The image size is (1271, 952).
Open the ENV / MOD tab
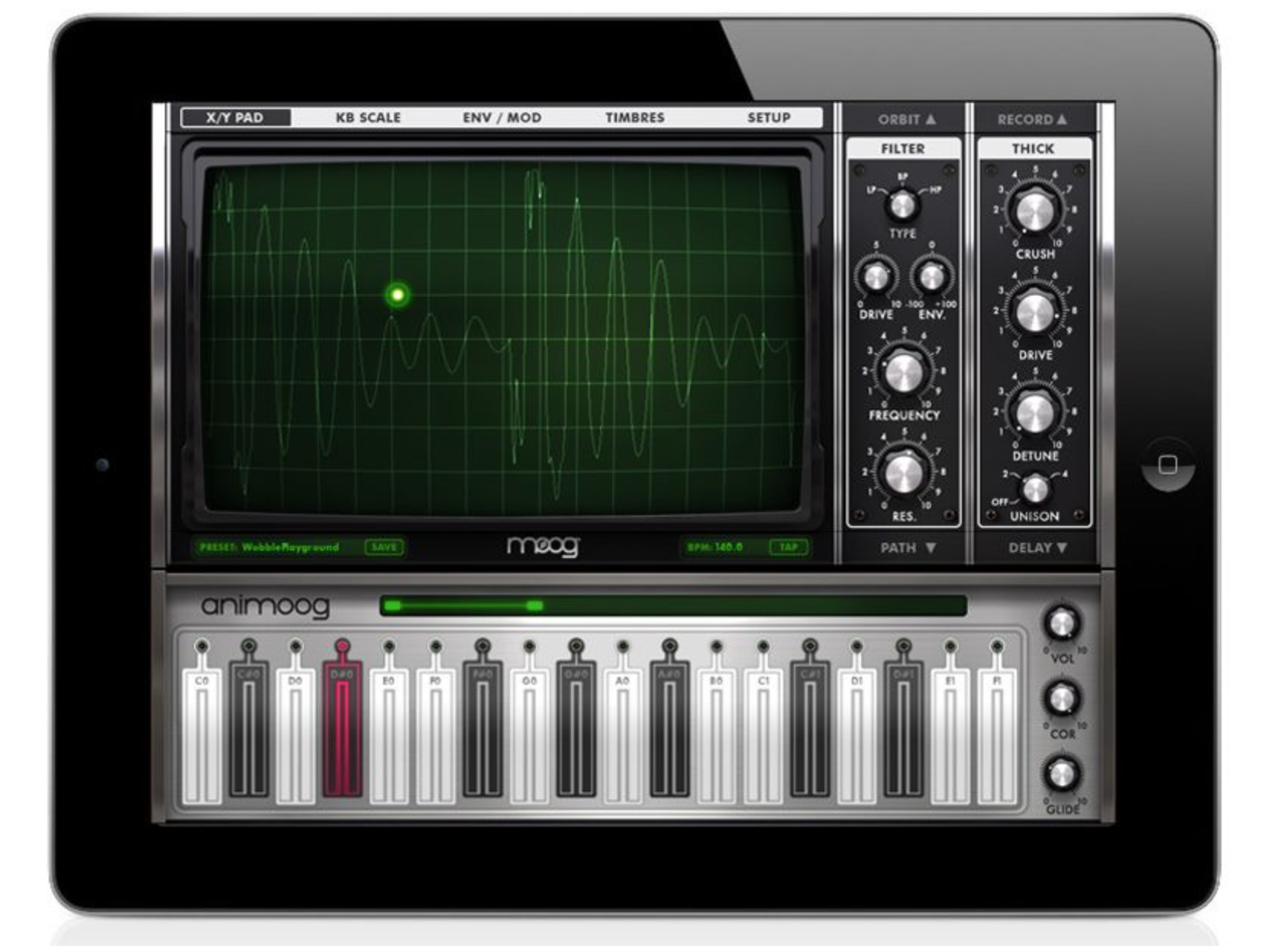(502, 118)
